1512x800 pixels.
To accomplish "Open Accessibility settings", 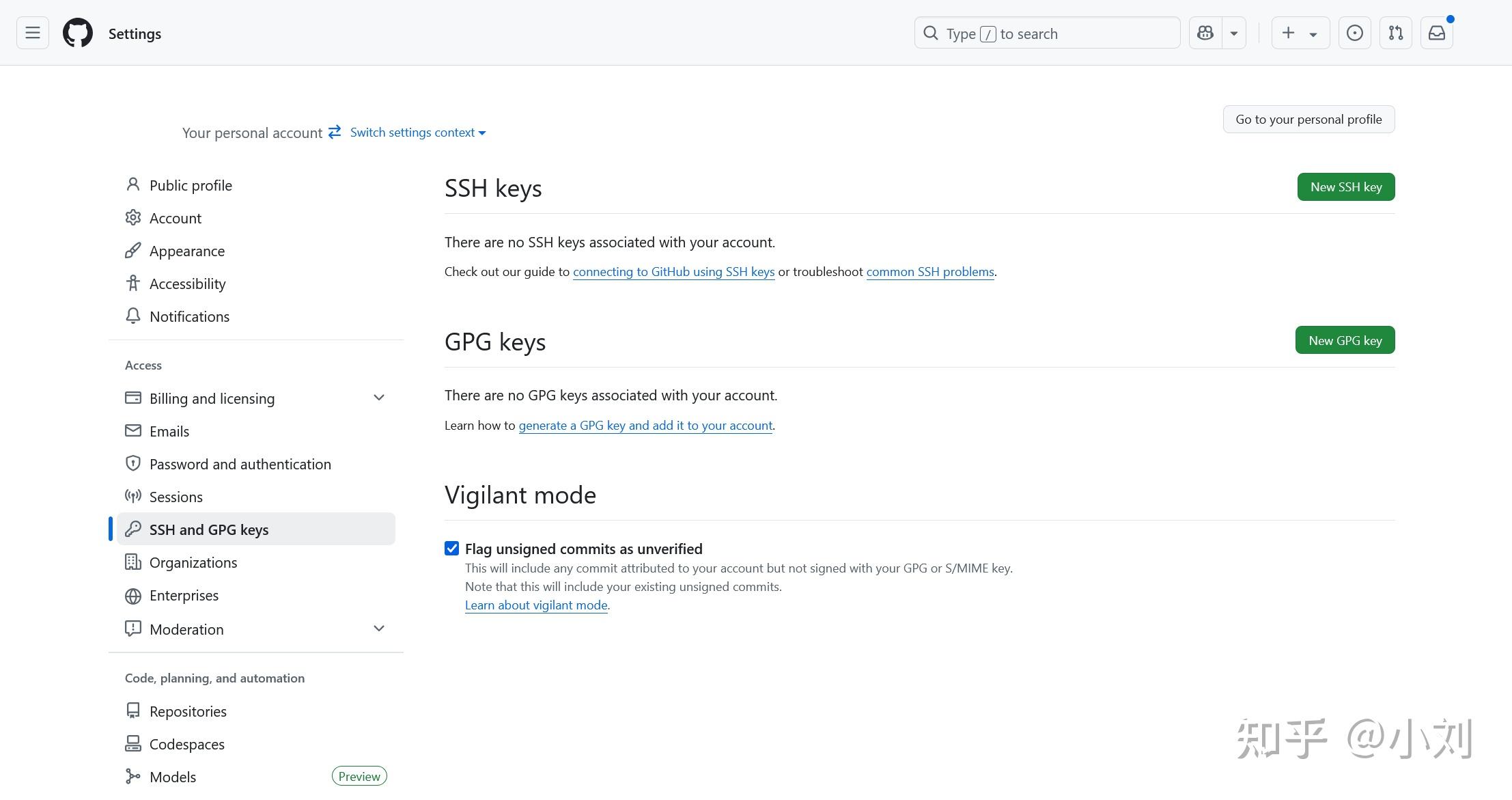I will [x=187, y=283].
